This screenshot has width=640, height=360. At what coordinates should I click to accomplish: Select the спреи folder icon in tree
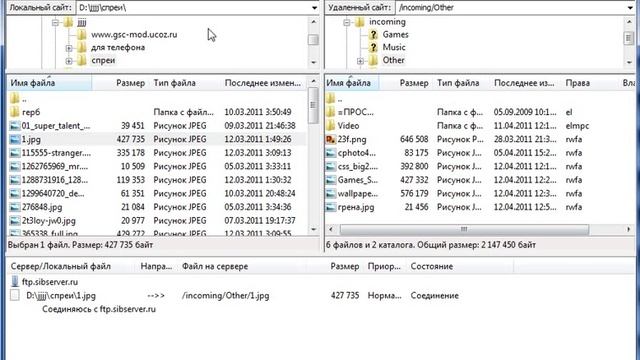(82, 60)
